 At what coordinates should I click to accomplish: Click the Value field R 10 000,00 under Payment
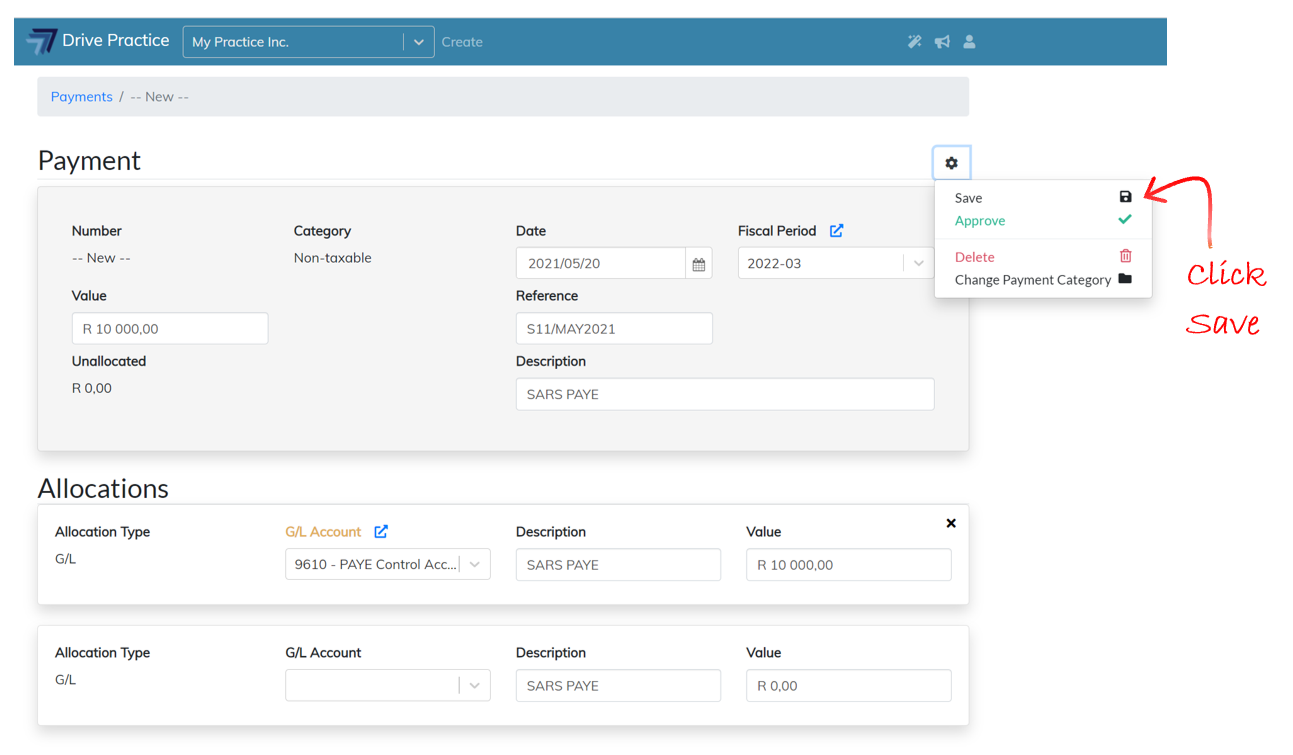pos(170,329)
